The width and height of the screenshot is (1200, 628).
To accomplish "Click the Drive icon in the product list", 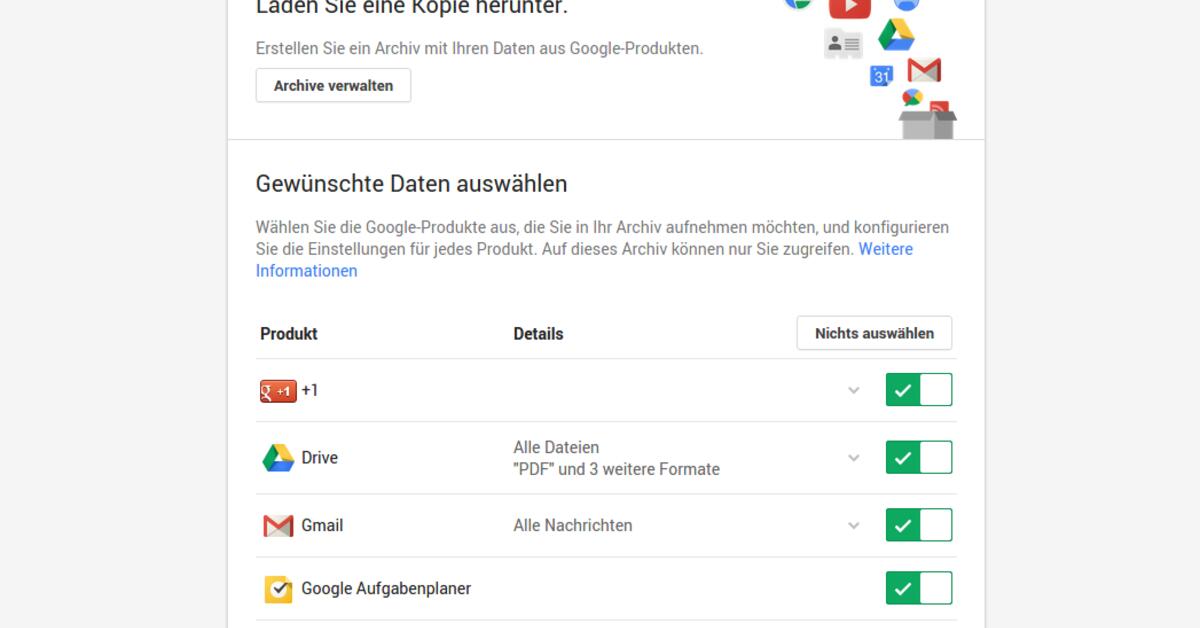I will (x=278, y=458).
